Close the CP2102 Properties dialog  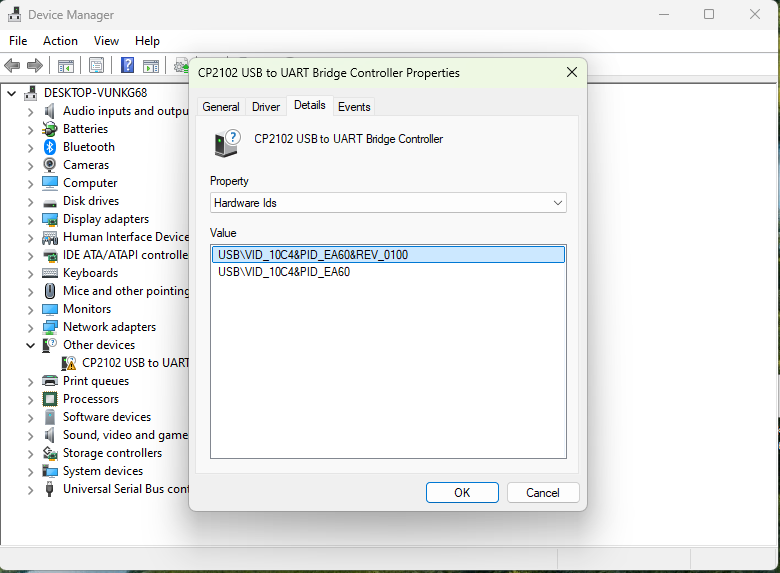point(572,73)
